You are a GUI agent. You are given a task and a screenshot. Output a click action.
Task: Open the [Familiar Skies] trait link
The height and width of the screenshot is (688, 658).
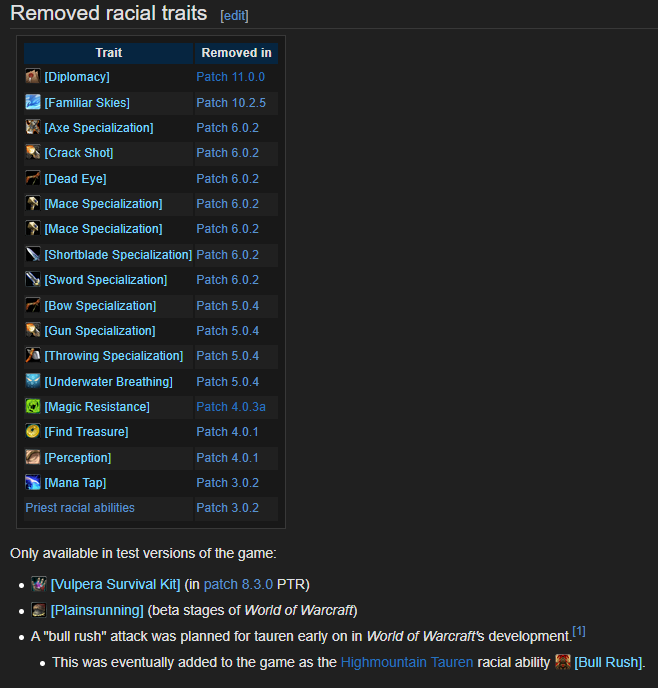tap(87, 103)
